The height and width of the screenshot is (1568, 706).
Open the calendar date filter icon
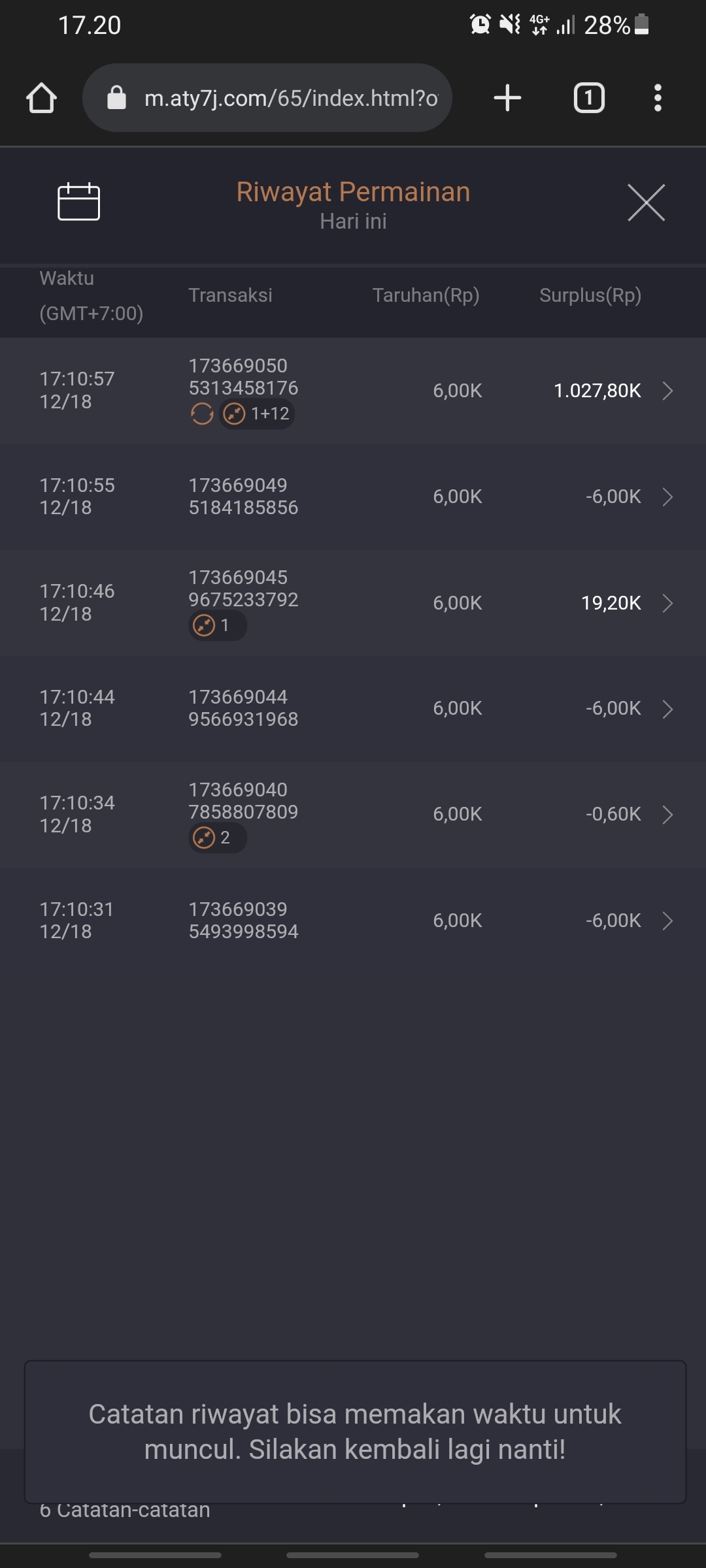click(78, 202)
